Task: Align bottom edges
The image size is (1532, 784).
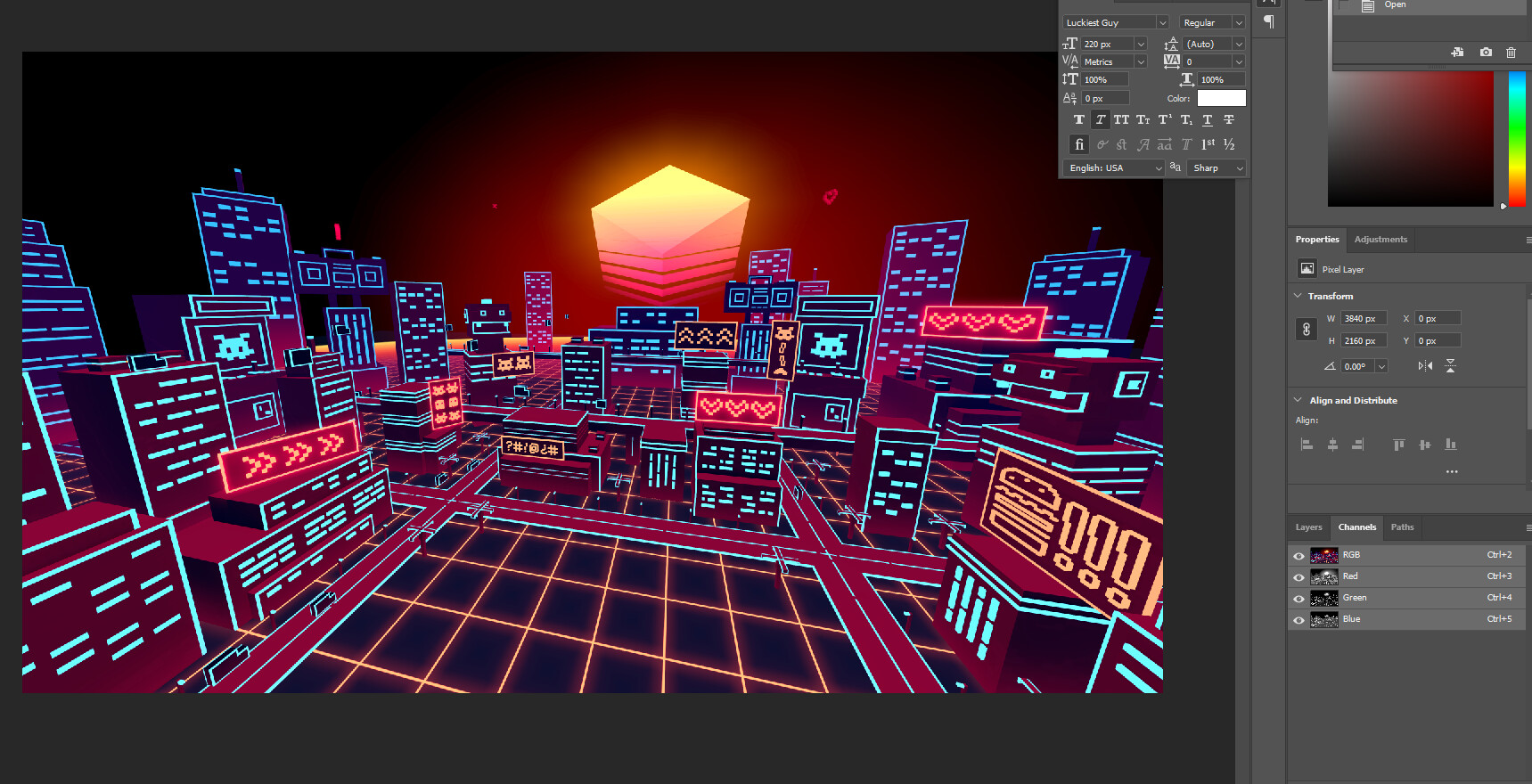Action: tap(1451, 445)
